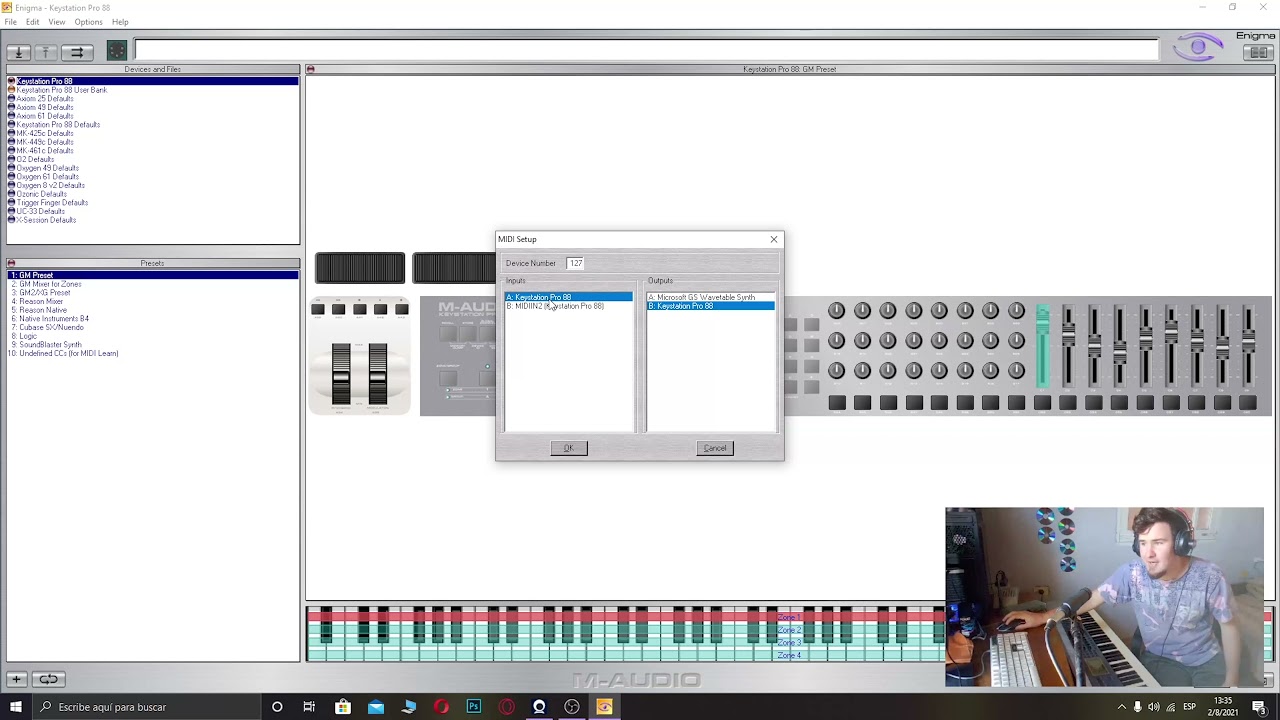Image resolution: width=1280 pixels, height=720 pixels.
Task: Click the empty toolbar text field
Action: click(x=646, y=50)
